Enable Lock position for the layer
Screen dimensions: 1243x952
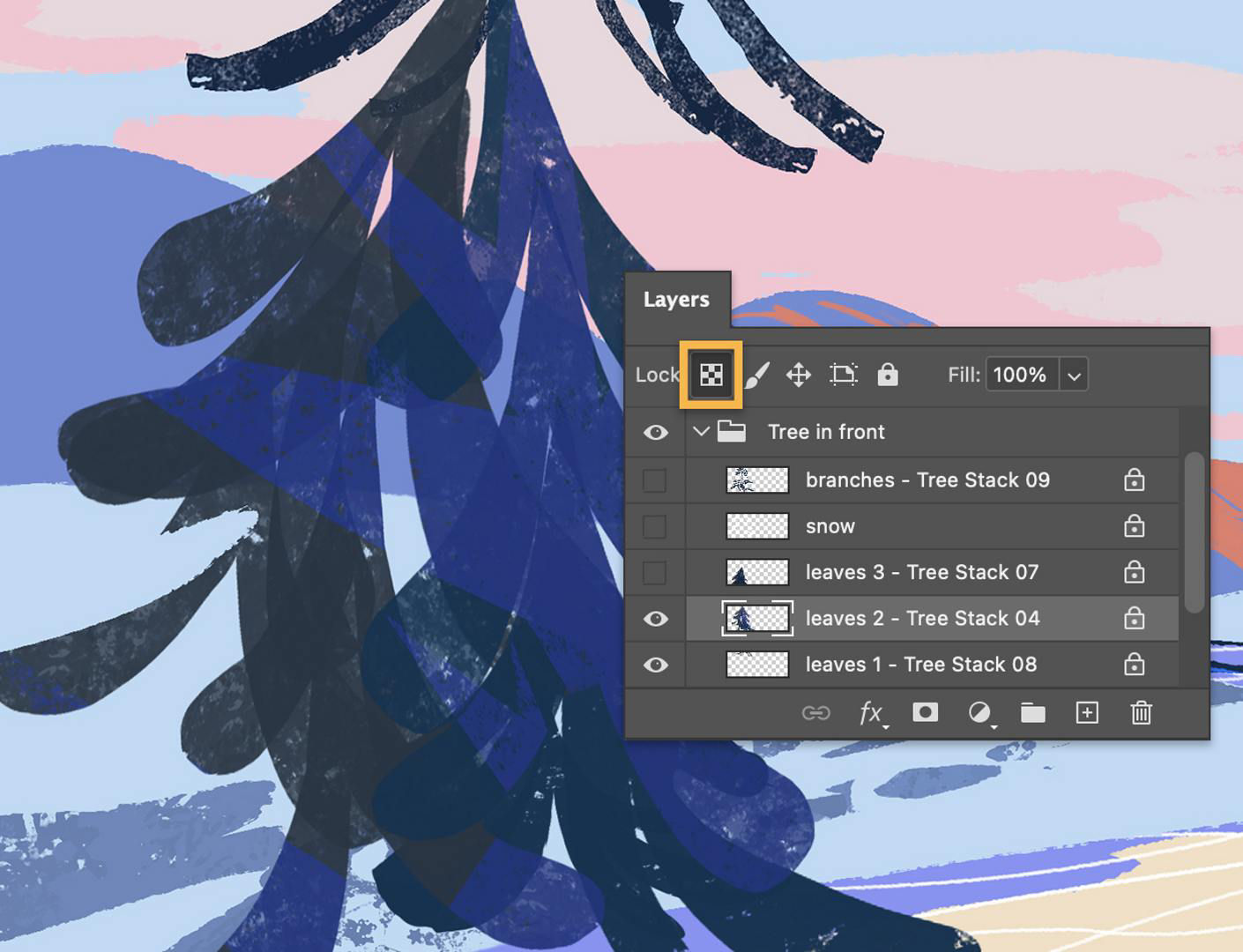799,374
